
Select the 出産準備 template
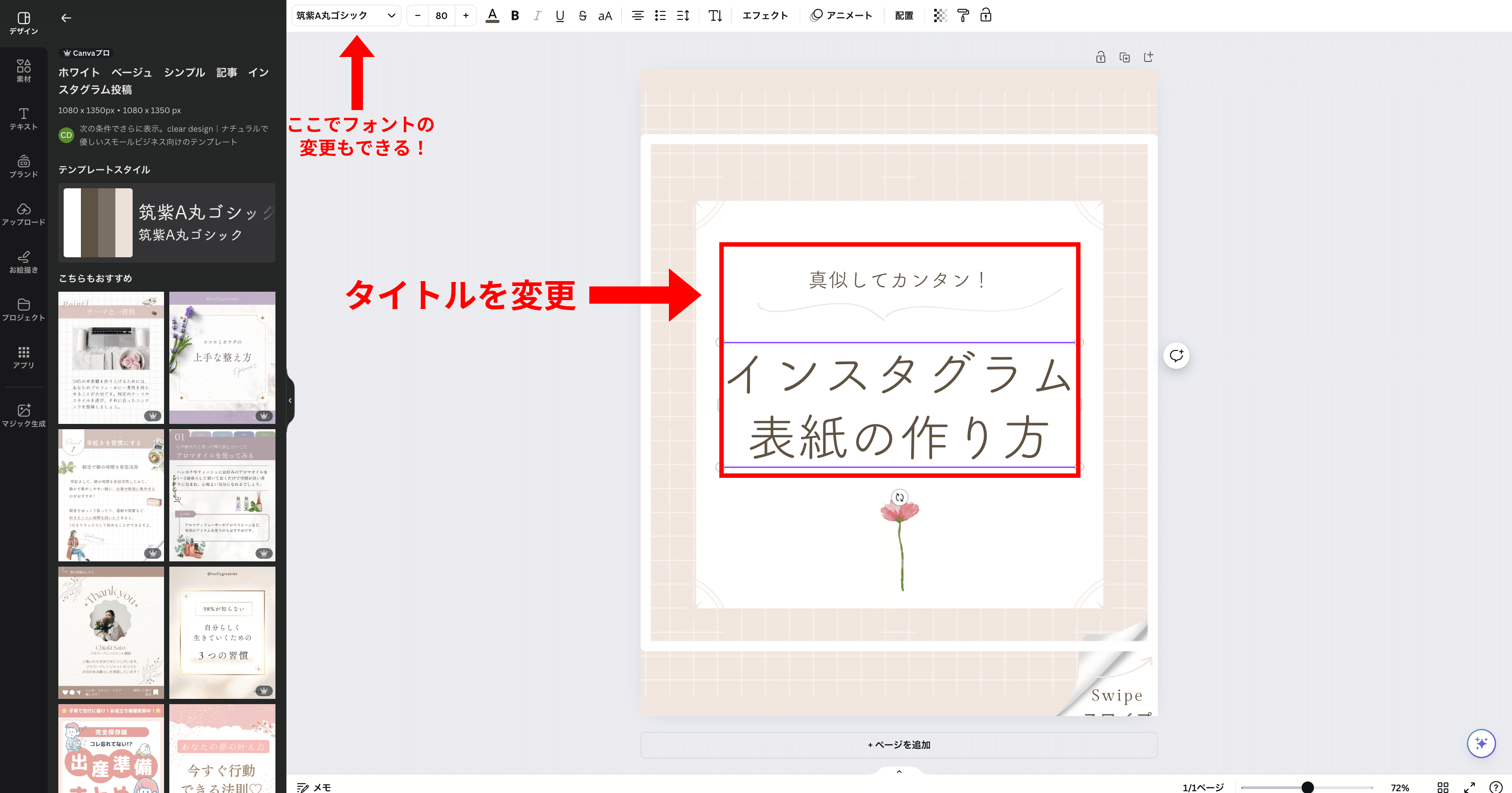(111, 748)
